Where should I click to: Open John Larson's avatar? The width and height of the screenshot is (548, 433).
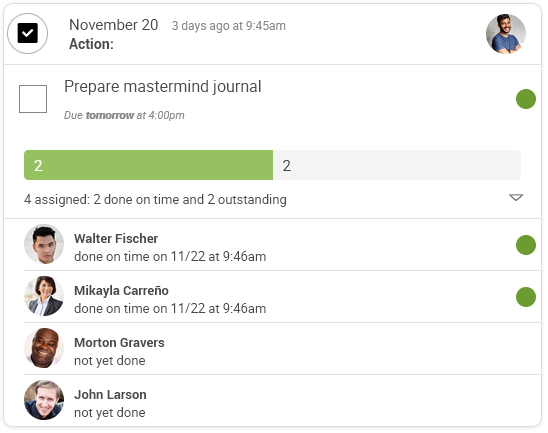[44, 400]
